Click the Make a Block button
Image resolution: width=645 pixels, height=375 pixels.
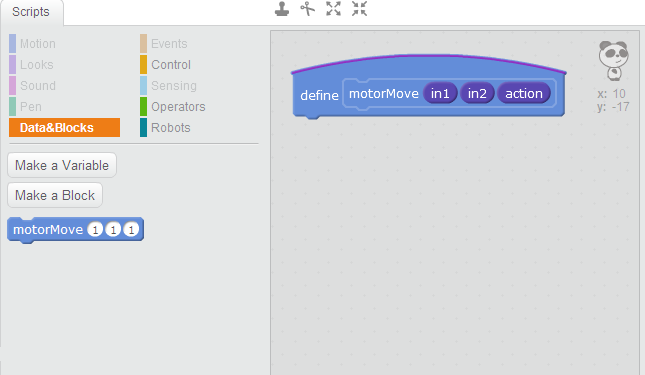[x=55, y=195]
